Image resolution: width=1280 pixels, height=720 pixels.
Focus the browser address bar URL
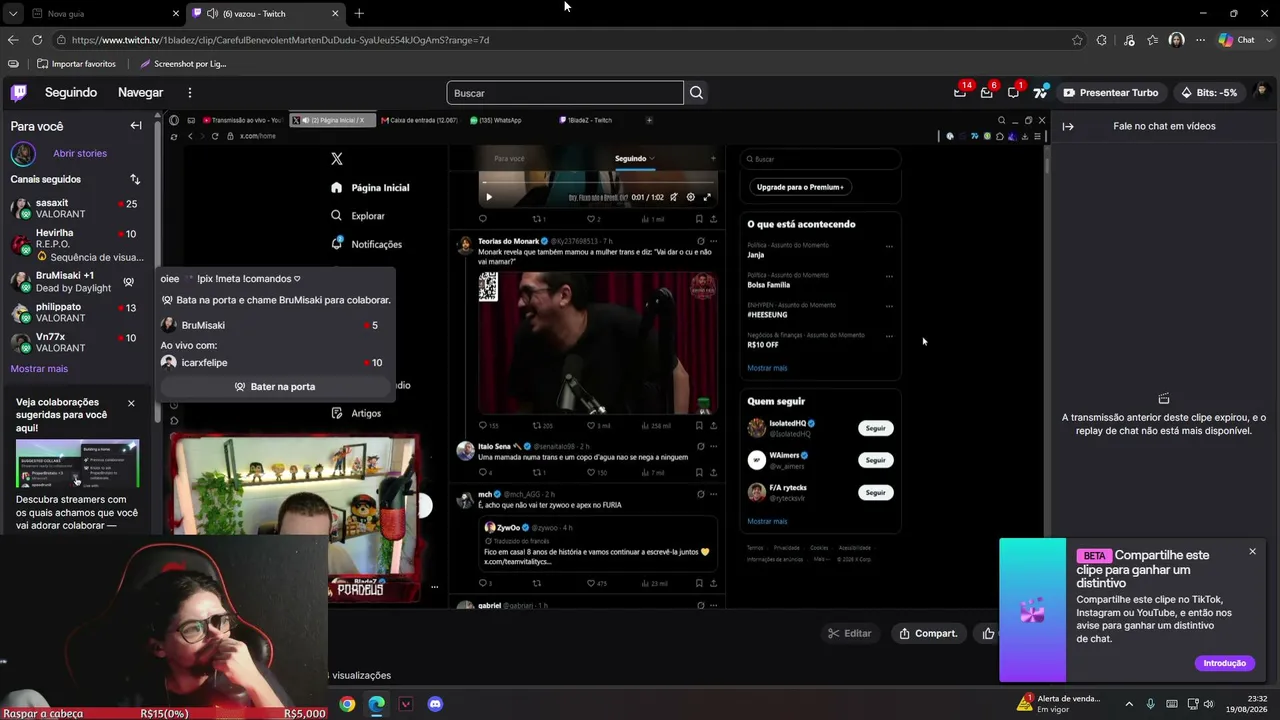pyautogui.click(x=560, y=40)
